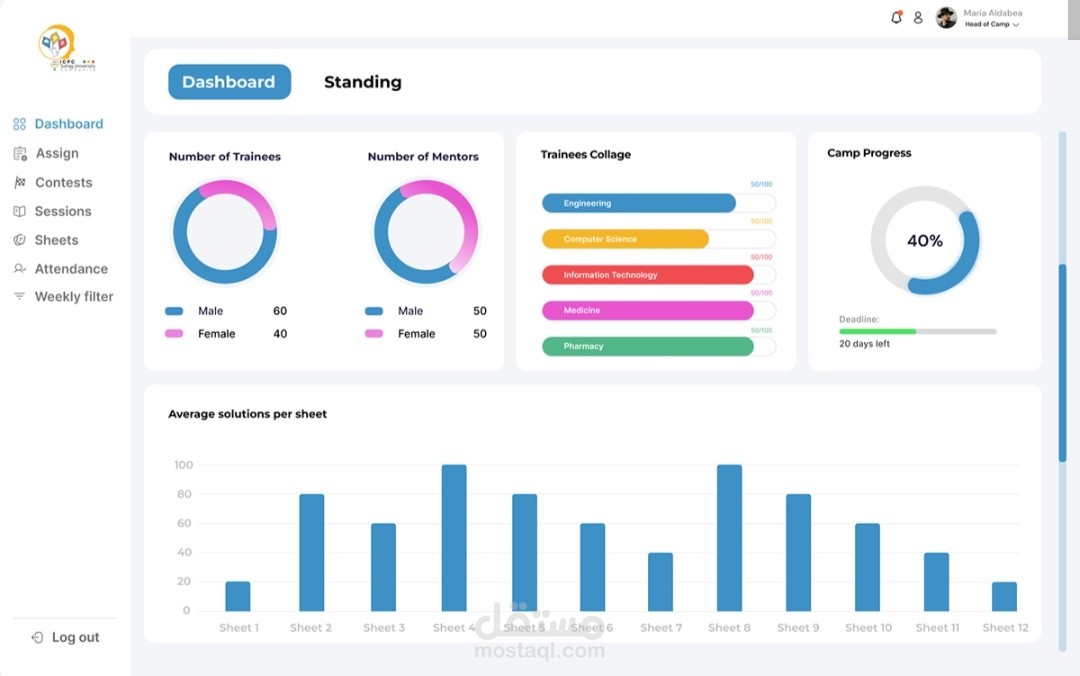
Task: Go to Contests in the sidebar
Action: click(x=63, y=183)
